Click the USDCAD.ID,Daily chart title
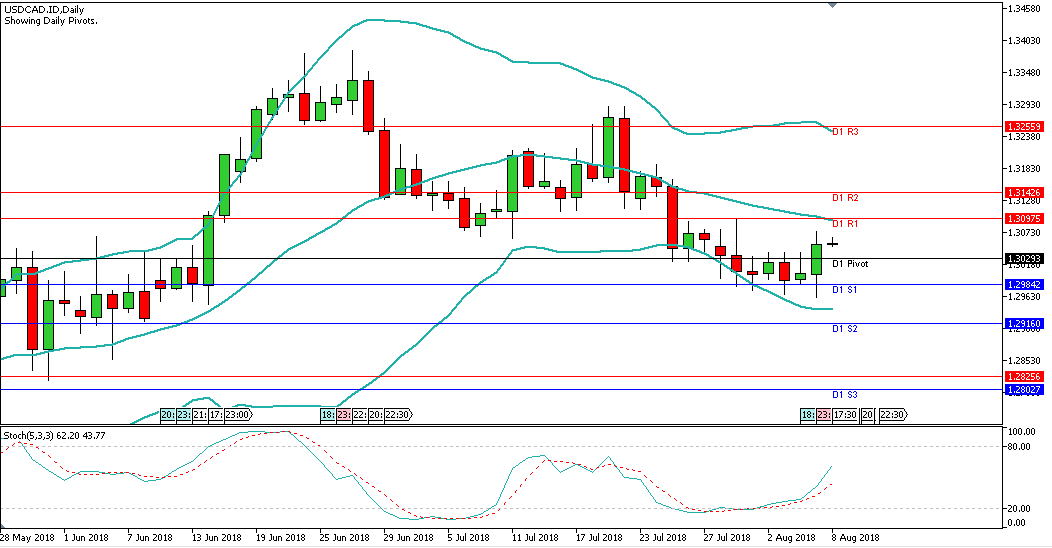 click(x=45, y=10)
